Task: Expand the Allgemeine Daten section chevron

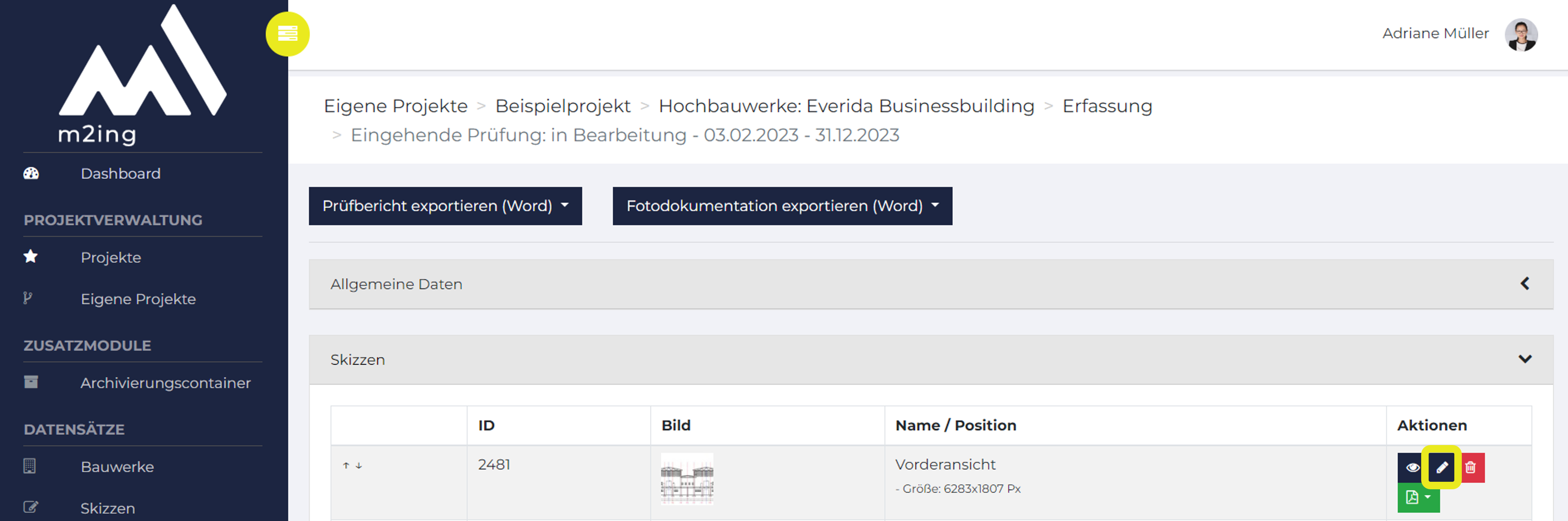Action: pyautogui.click(x=1525, y=284)
